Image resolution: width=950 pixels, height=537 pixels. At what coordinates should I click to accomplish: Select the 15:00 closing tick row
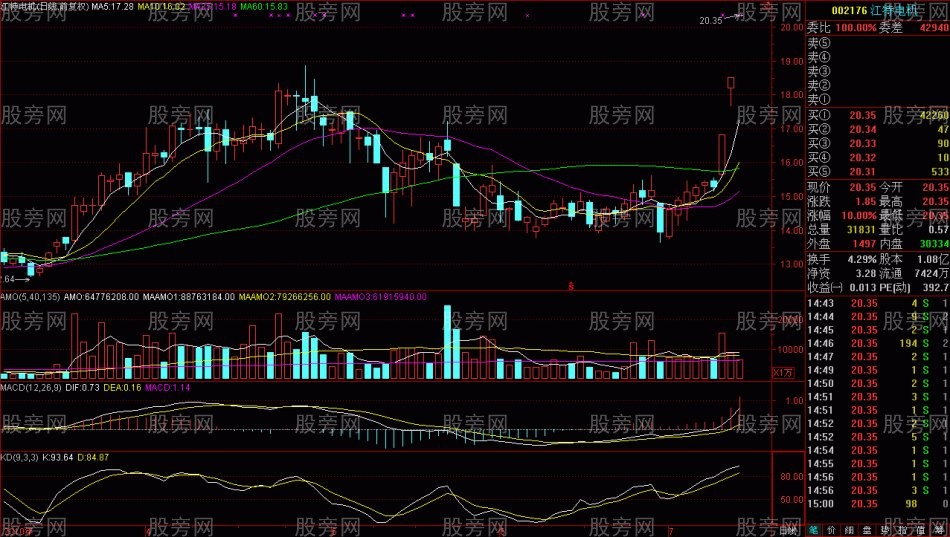click(878, 503)
